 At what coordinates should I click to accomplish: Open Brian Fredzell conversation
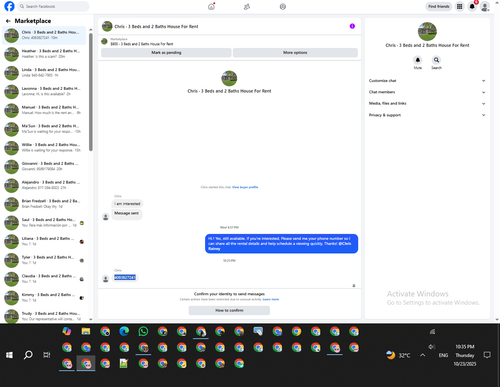(44, 204)
